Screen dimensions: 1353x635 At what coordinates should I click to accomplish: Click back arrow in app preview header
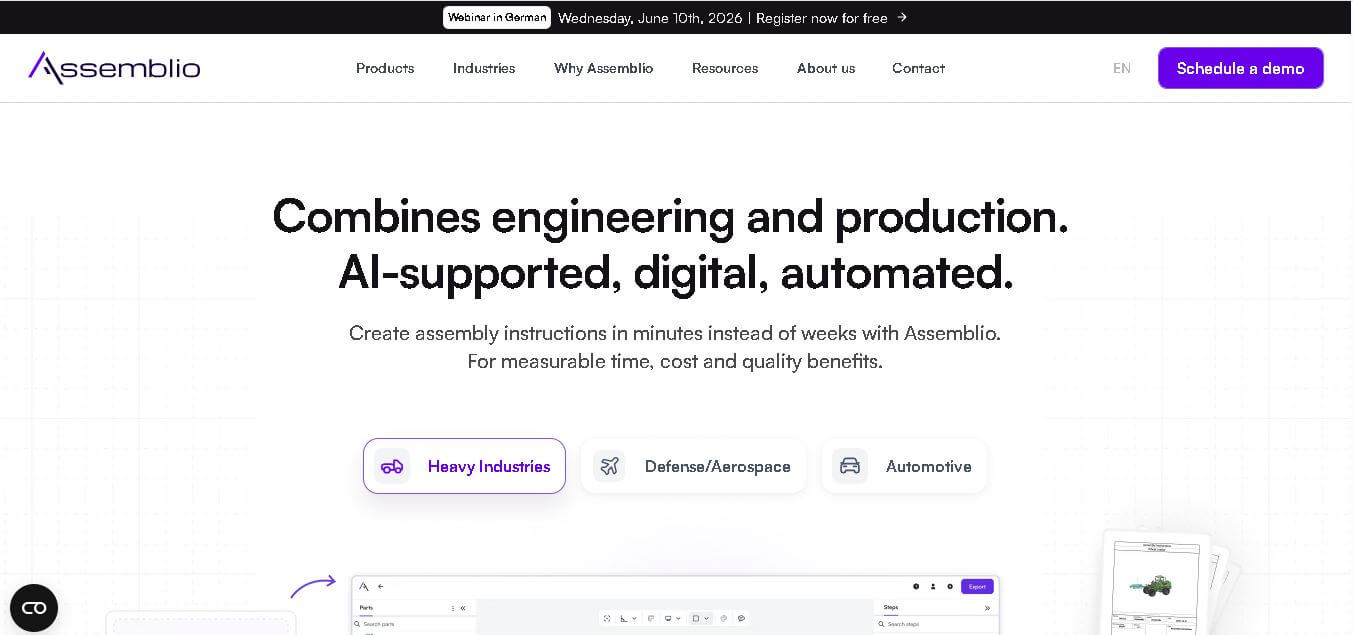coord(380,586)
